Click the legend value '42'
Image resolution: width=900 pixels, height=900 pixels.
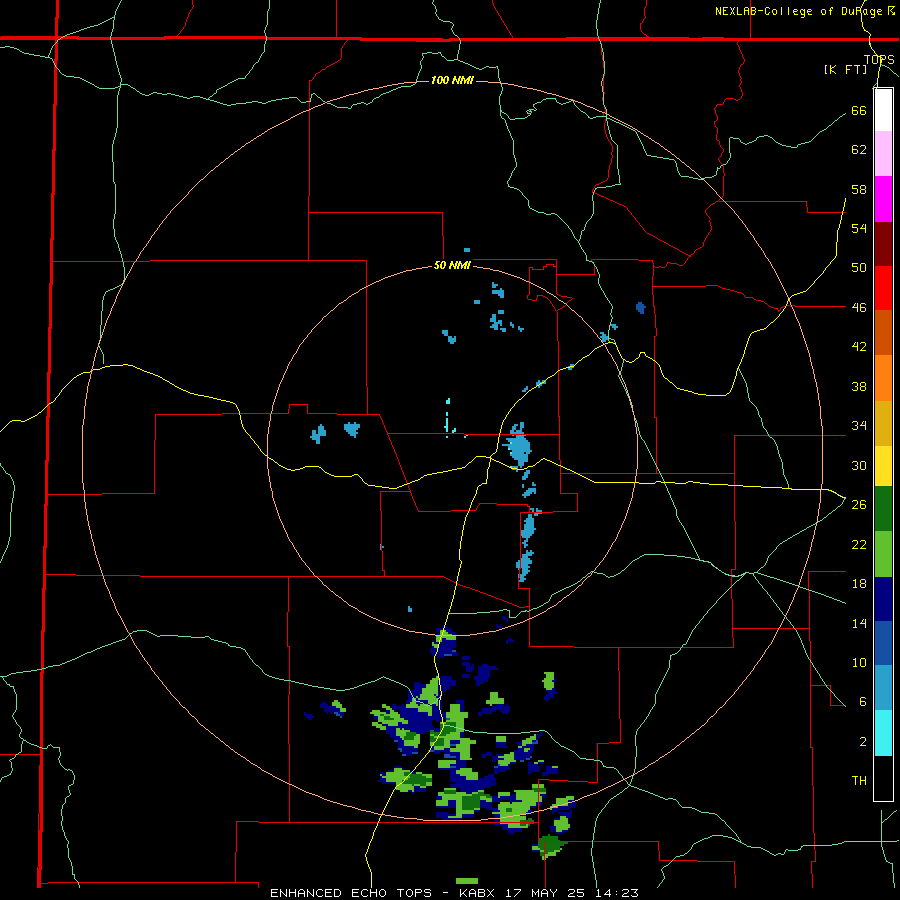(859, 346)
